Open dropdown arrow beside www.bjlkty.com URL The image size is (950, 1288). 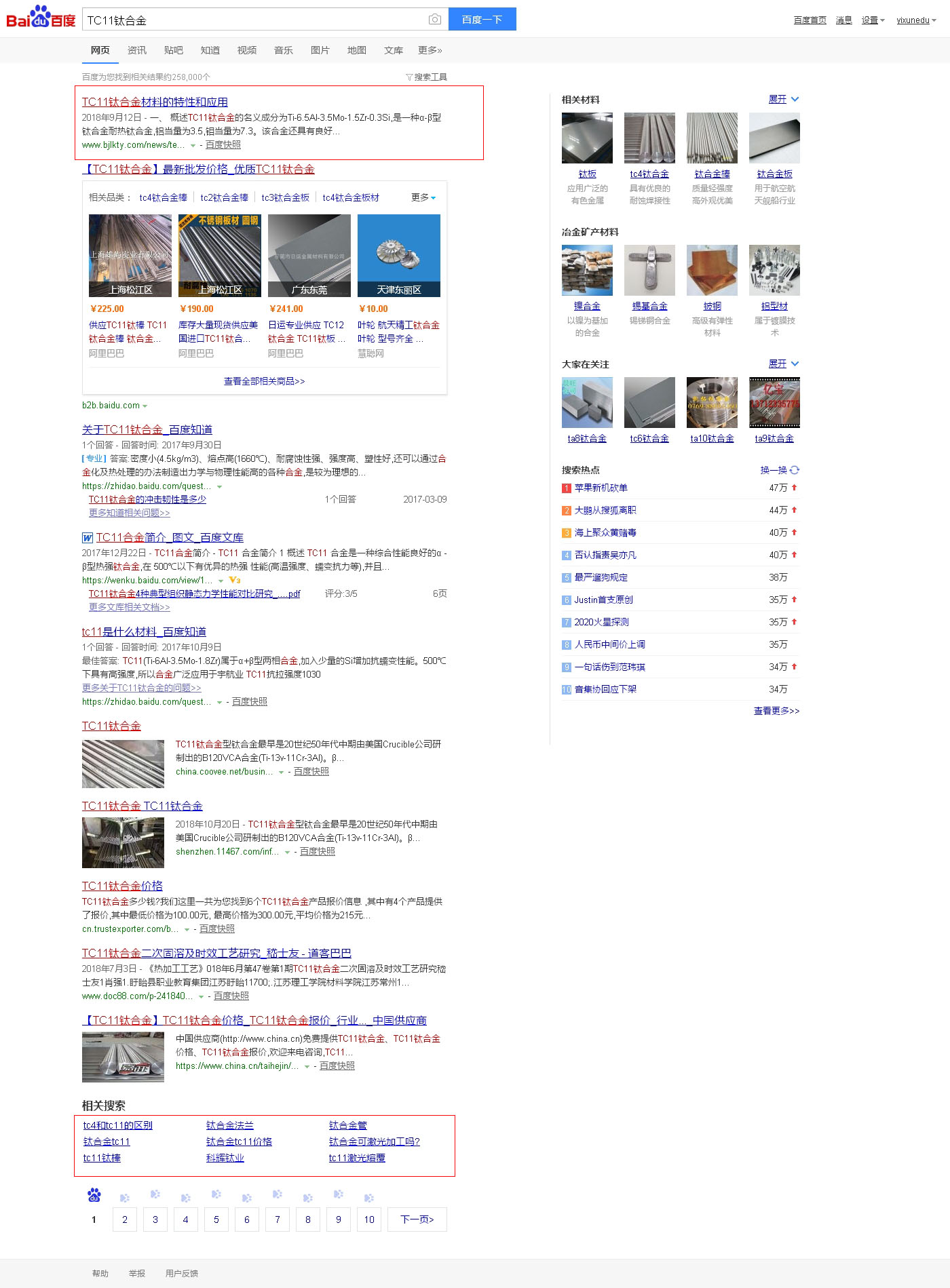point(193,146)
